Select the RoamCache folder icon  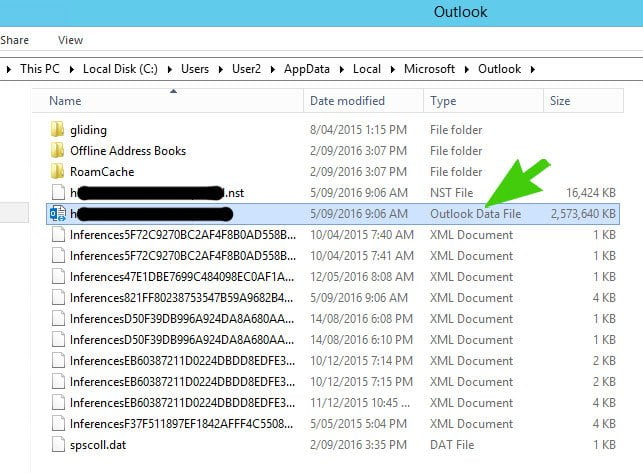57,171
